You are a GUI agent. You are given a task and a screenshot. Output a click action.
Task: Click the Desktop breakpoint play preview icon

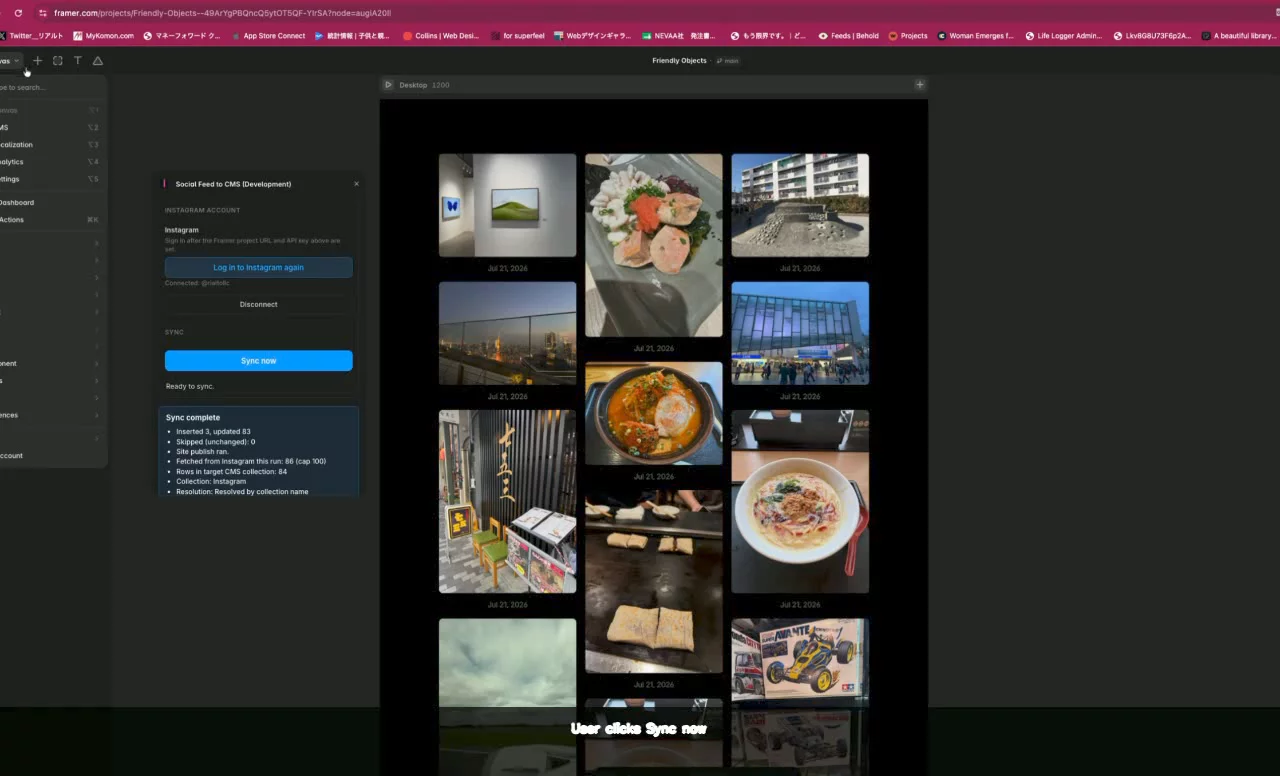pyautogui.click(x=389, y=84)
